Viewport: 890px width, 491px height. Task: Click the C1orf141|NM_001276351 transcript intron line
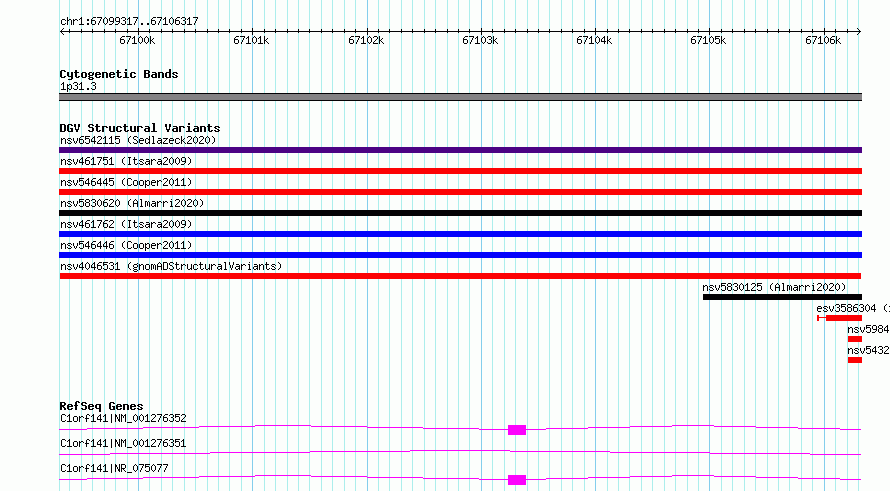point(460,452)
